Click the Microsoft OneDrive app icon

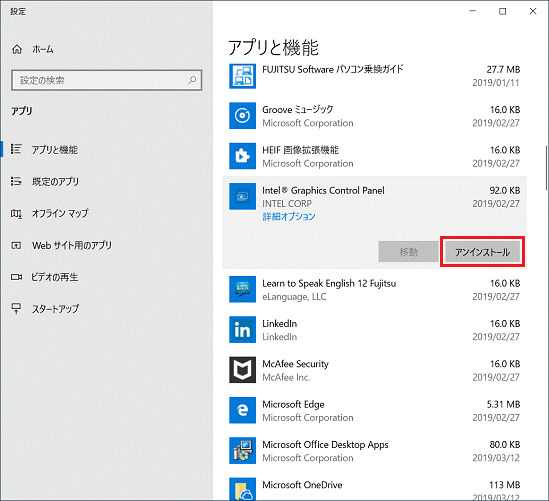pos(242,489)
